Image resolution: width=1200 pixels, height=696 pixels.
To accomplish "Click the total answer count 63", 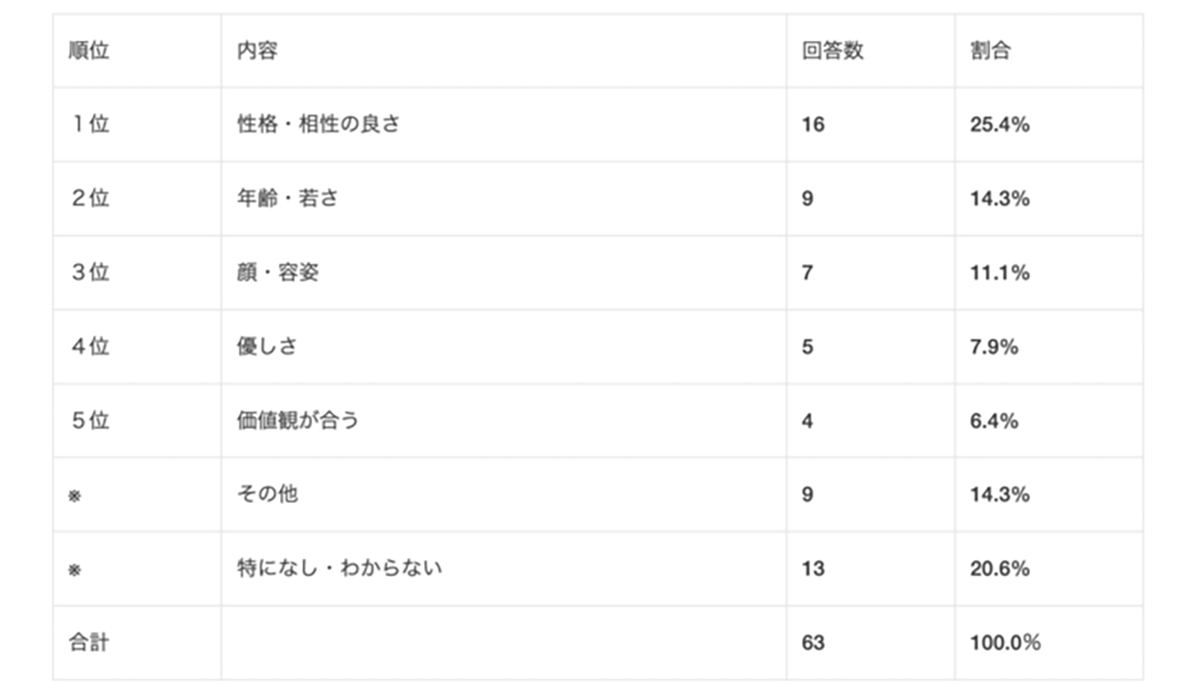I will click(x=813, y=643).
